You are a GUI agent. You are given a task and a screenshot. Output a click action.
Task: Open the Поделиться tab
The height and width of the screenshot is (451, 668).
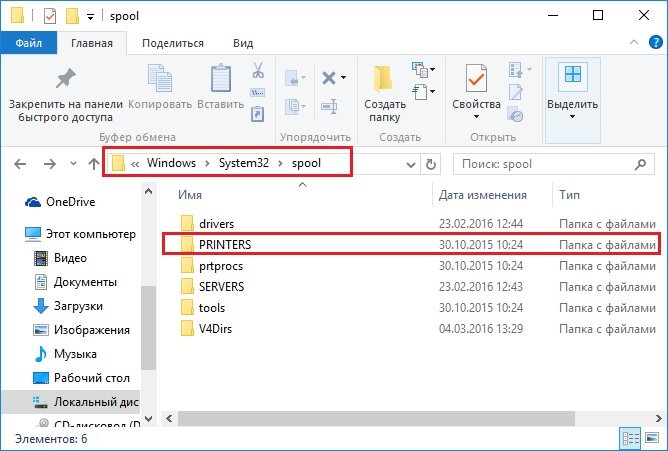click(x=172, y=43)
